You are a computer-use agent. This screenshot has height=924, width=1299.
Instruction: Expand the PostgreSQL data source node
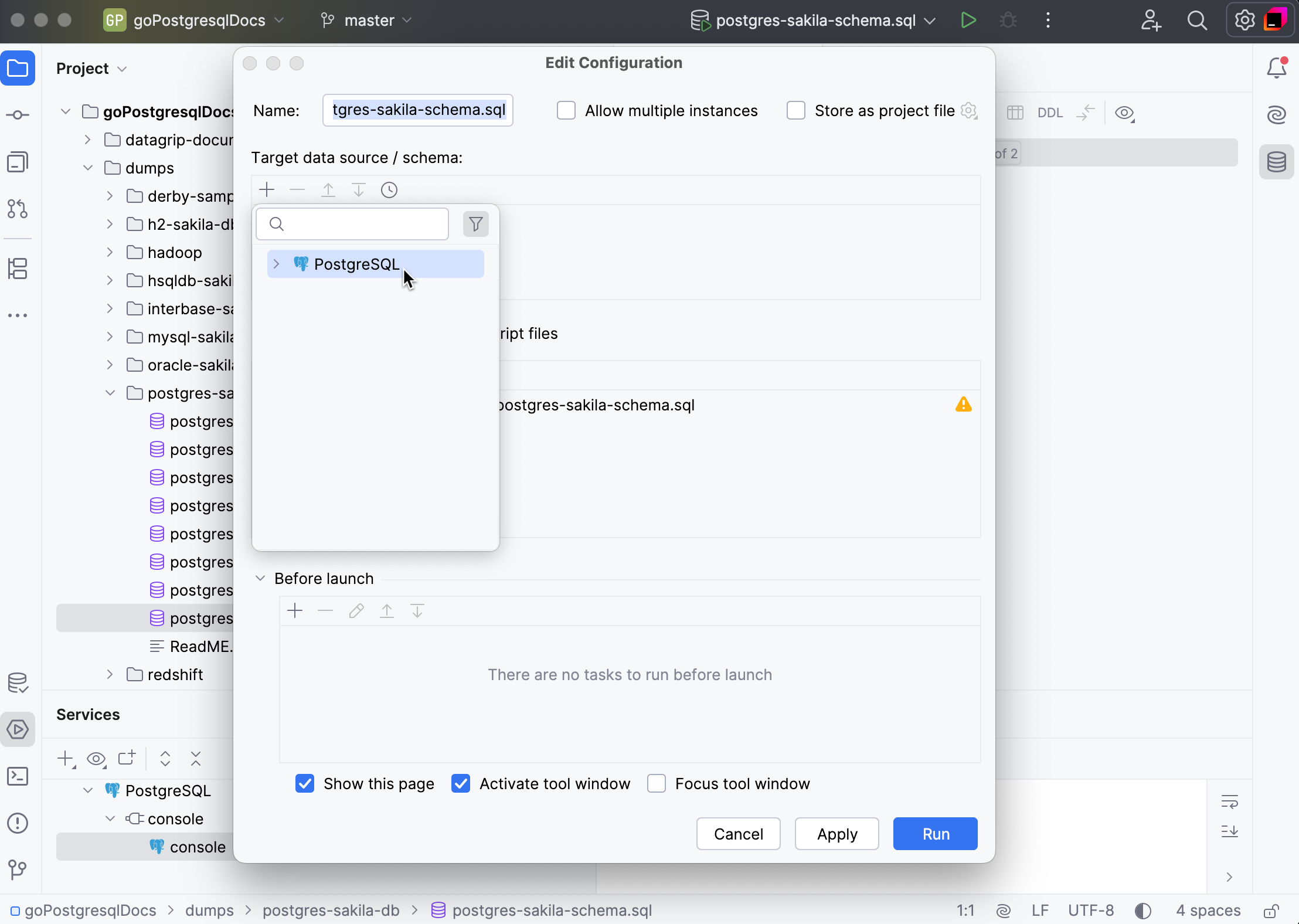coord(276,264)
